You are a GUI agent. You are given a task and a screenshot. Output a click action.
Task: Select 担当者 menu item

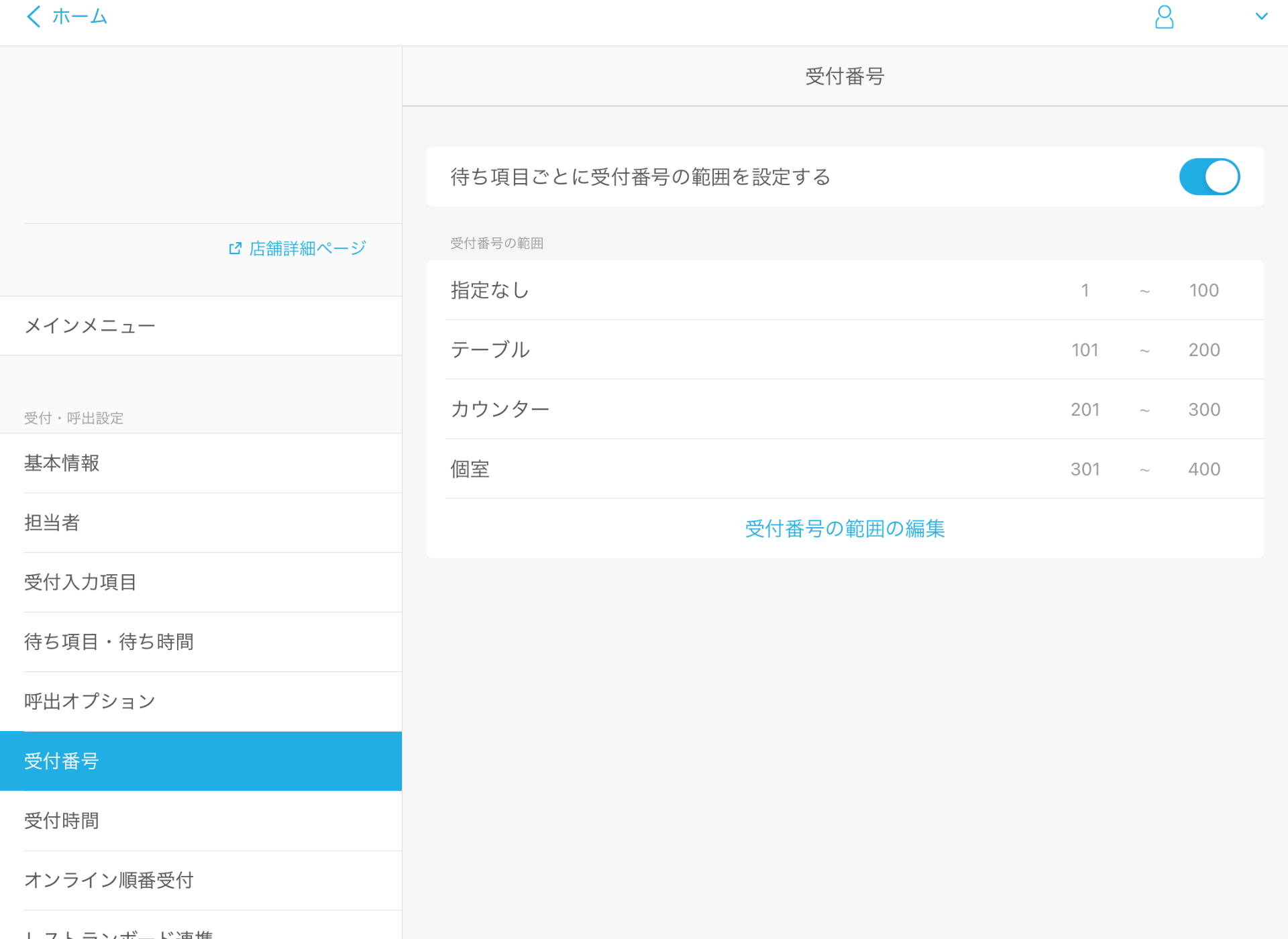coord(52,522)
